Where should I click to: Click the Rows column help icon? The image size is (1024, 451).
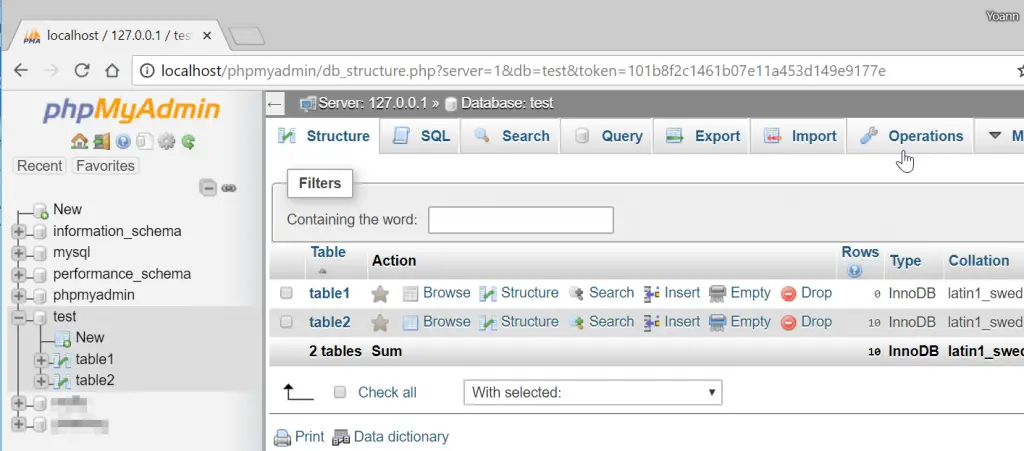click(854, 270)
